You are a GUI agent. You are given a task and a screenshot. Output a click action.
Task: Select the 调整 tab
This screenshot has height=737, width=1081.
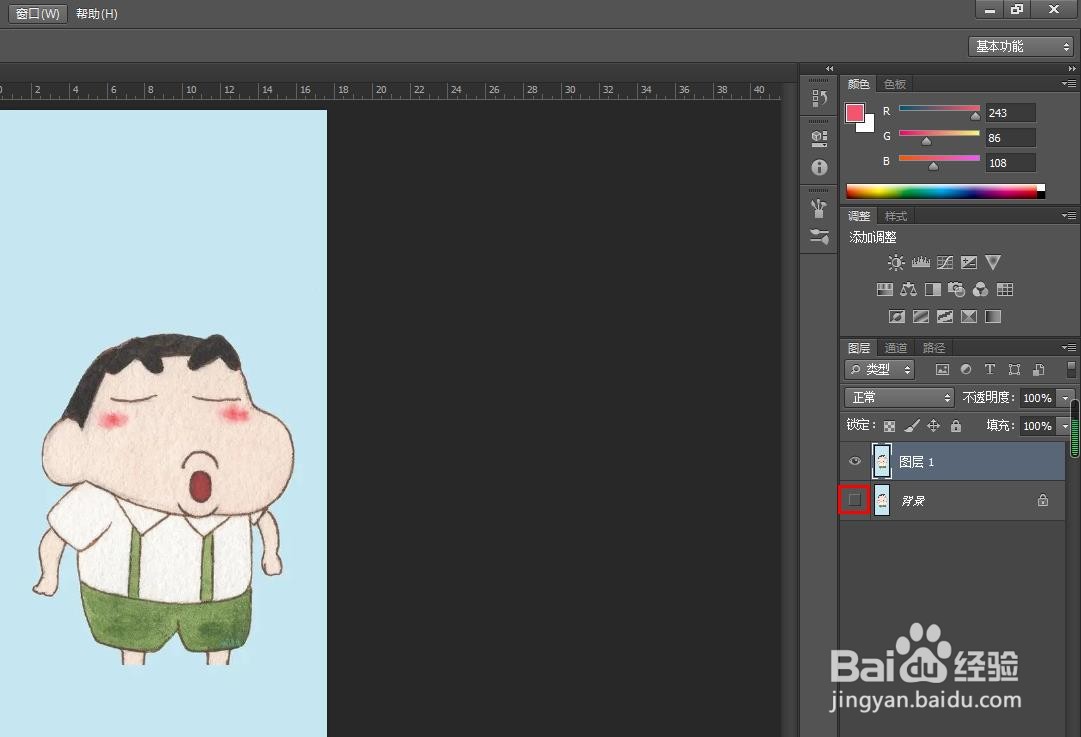coord(858,216)
